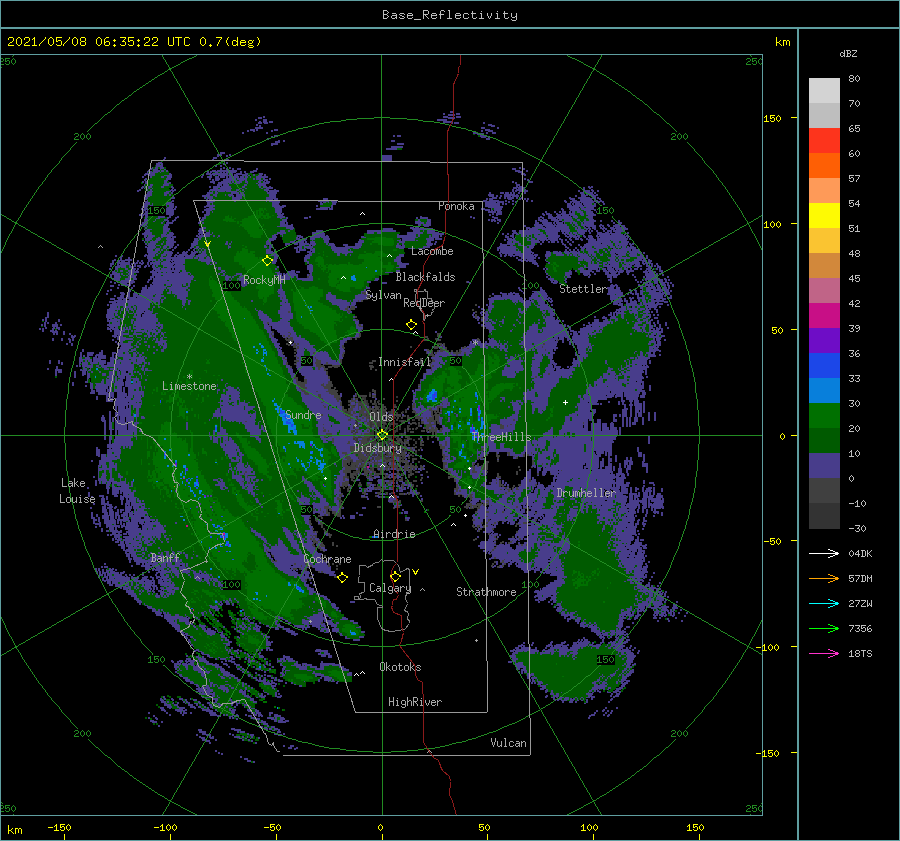The image size is (900, 841).
Task: Click the Sundre label
Action: point(303,414)
